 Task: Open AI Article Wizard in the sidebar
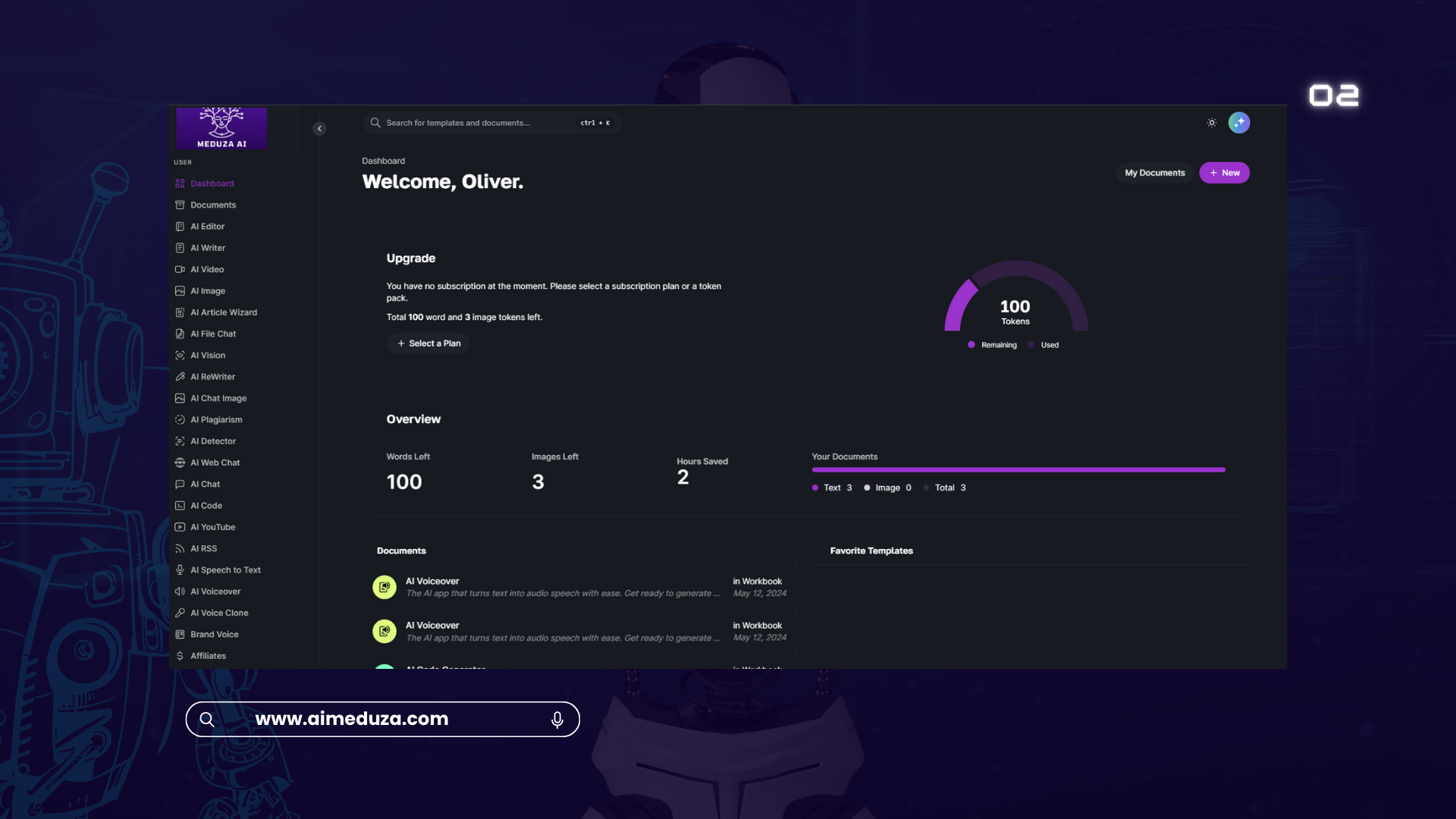223,312
